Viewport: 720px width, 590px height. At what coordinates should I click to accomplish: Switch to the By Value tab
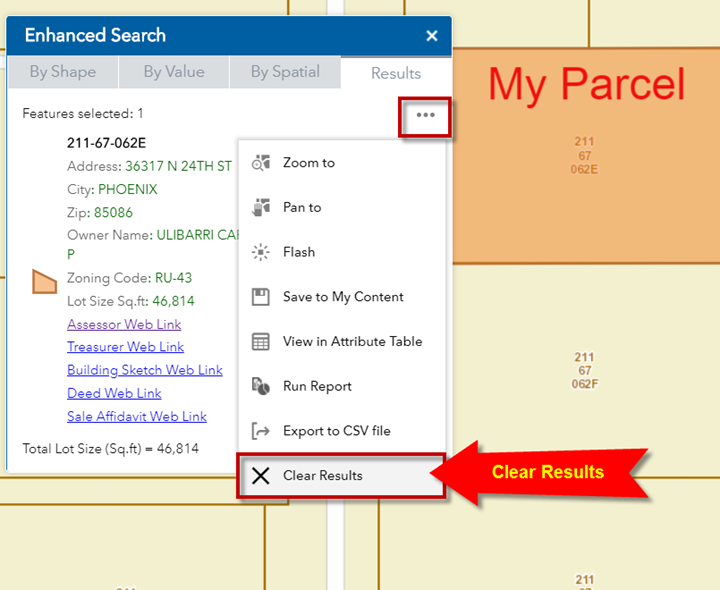174,72
